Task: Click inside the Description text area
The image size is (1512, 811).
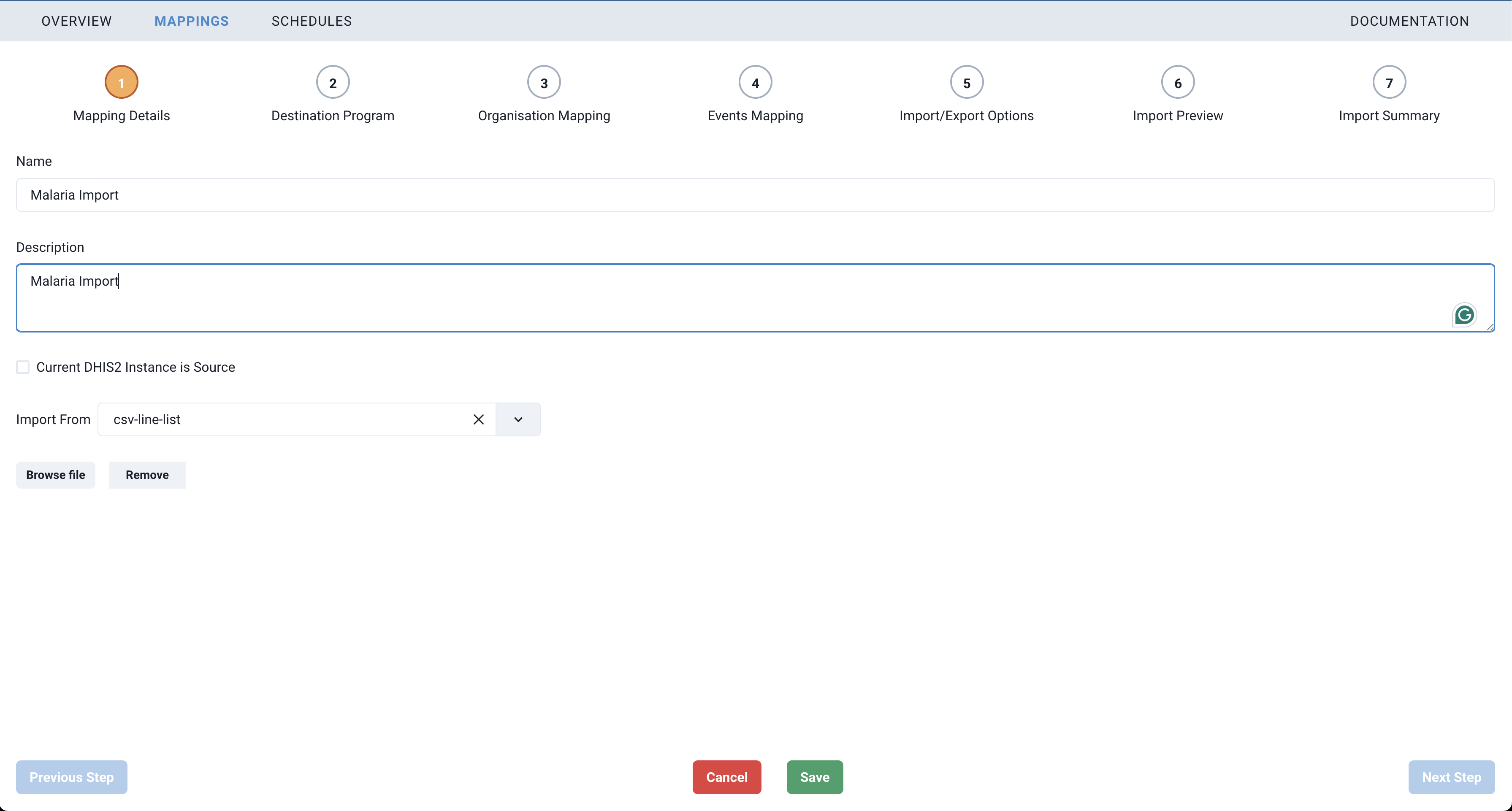Action: pyautogui.click(x=756, y=297)
